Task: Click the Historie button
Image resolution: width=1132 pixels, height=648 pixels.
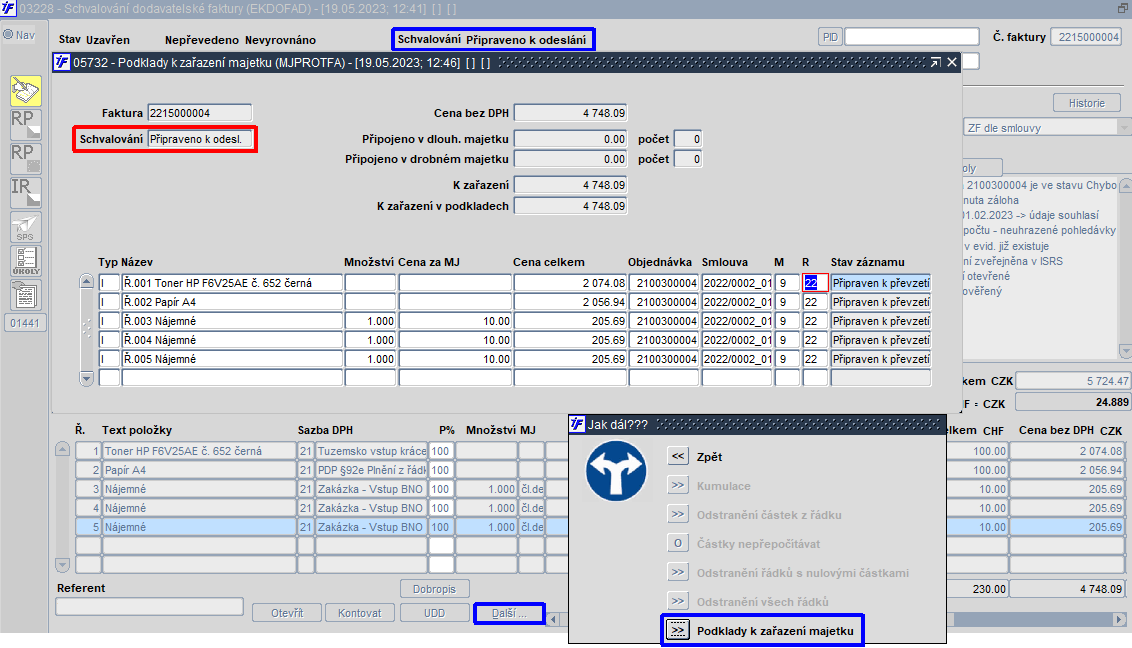Action: coord(1086,103)
